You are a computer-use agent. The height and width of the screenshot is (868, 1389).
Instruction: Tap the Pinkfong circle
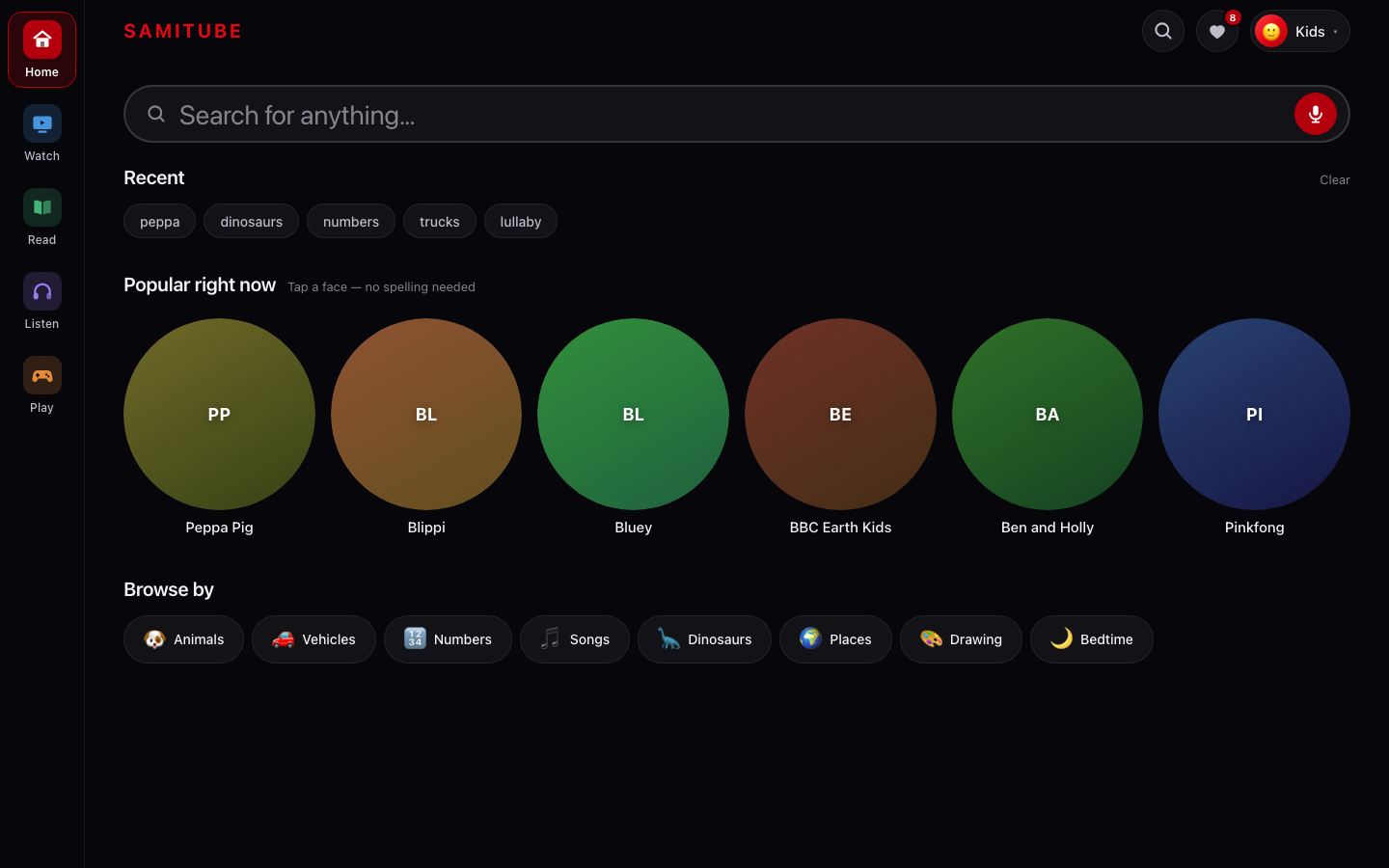click(1254, 414)
